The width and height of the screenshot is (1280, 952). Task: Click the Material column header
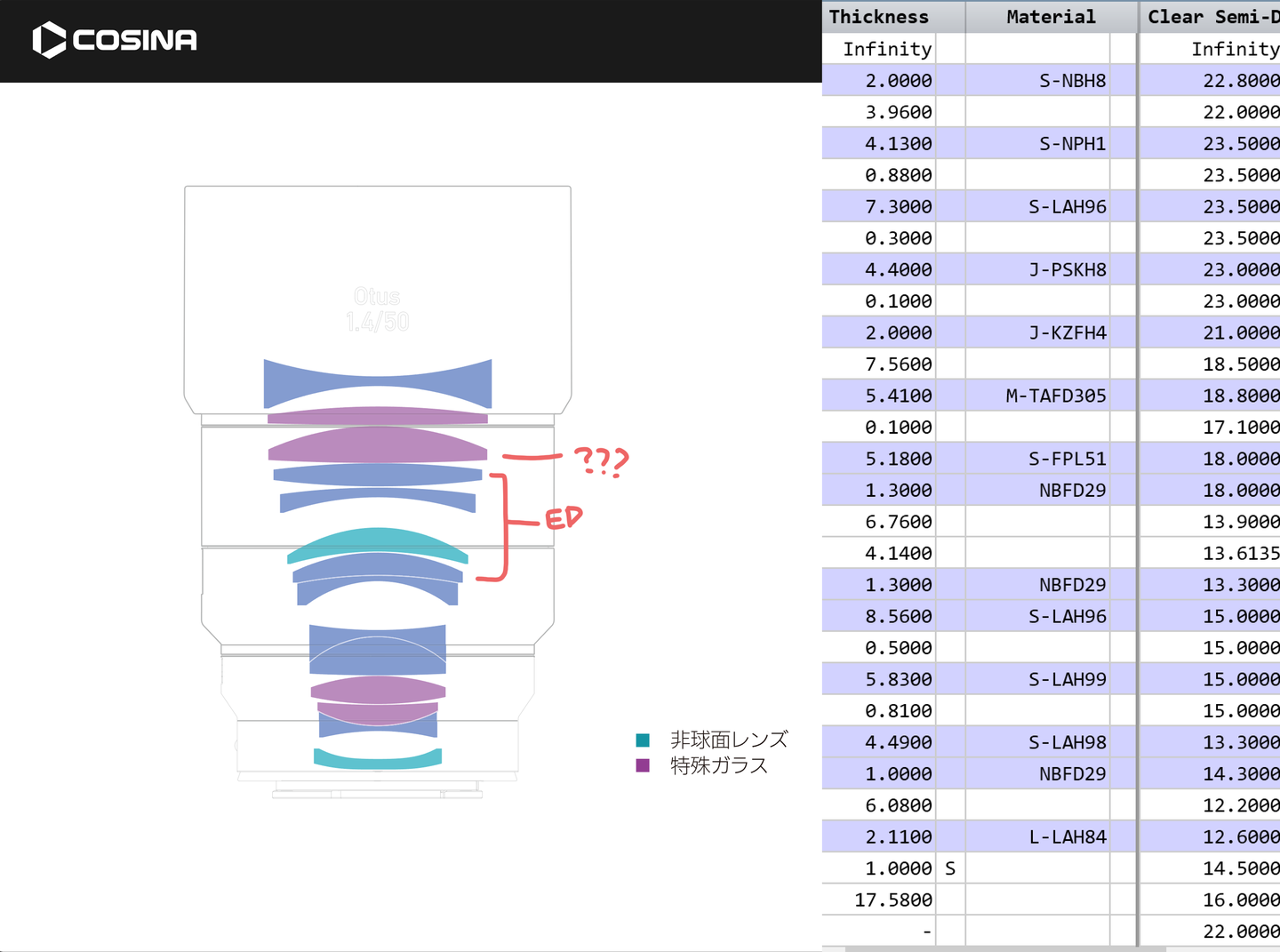click(1052, 17)
